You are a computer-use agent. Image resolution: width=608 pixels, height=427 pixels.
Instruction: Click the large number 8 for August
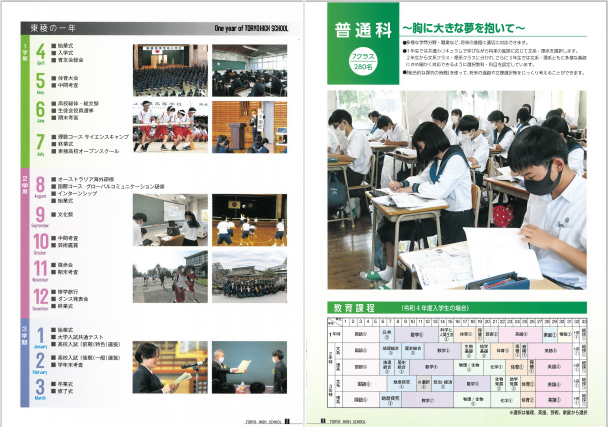click(x=41, y=185)
